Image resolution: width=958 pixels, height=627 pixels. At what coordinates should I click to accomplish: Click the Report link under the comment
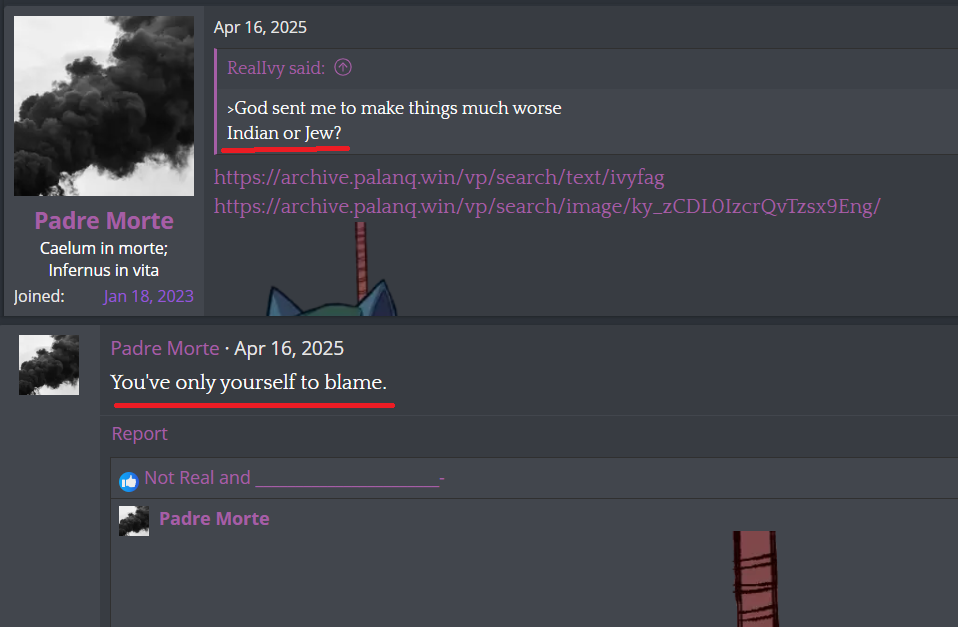click(x=139, y=433)
